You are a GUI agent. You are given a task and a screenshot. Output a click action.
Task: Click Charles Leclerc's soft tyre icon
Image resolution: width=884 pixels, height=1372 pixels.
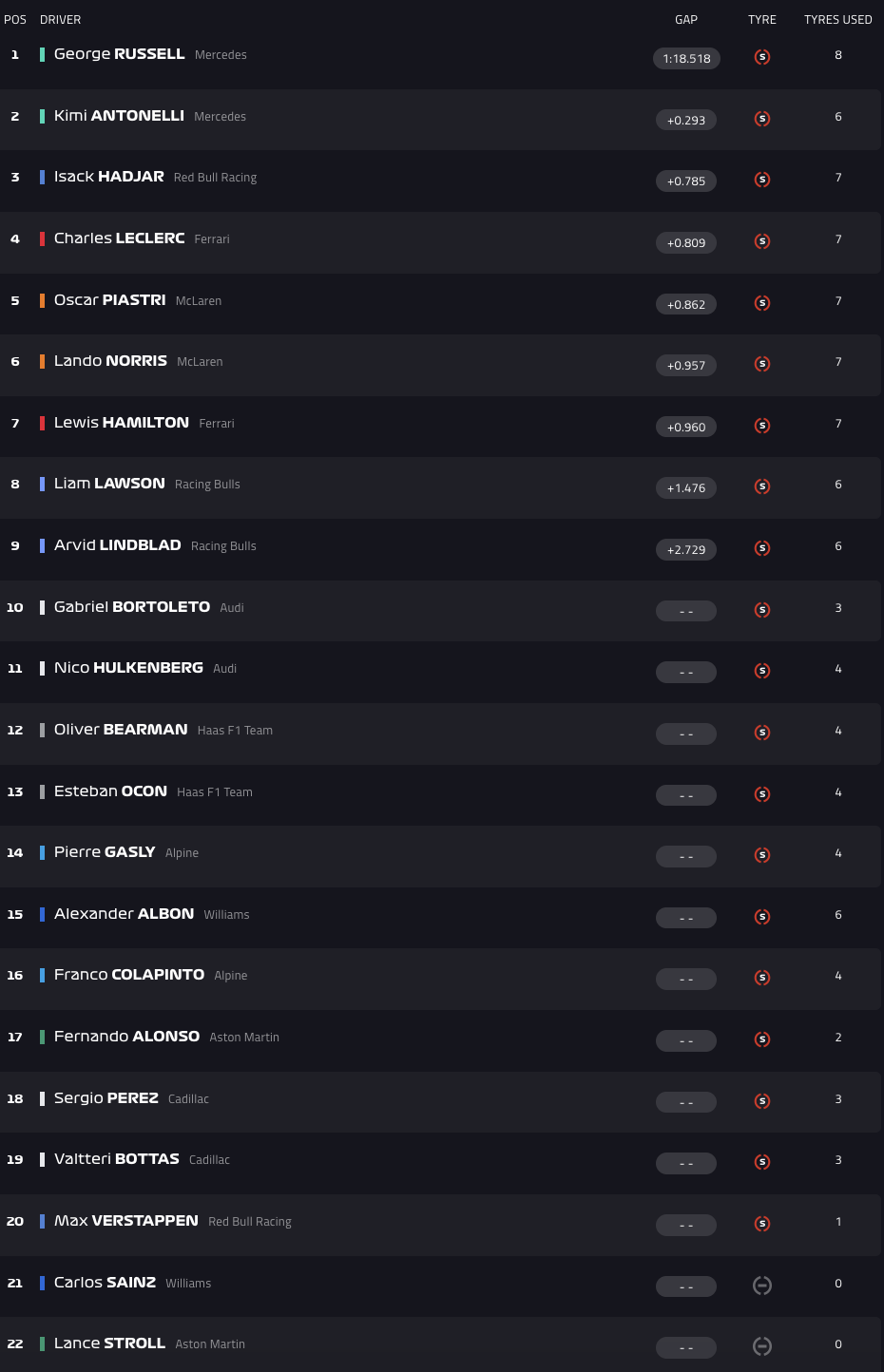point(762,241)
